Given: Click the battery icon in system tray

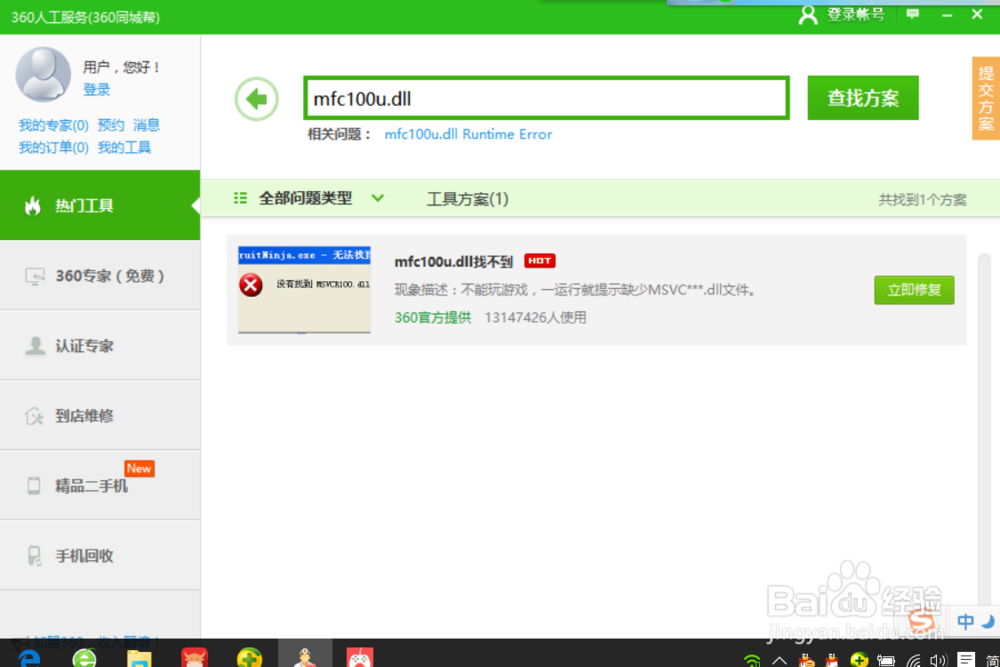Looking at the screenshot, I should pyautogui.click(x=886, y=661).
